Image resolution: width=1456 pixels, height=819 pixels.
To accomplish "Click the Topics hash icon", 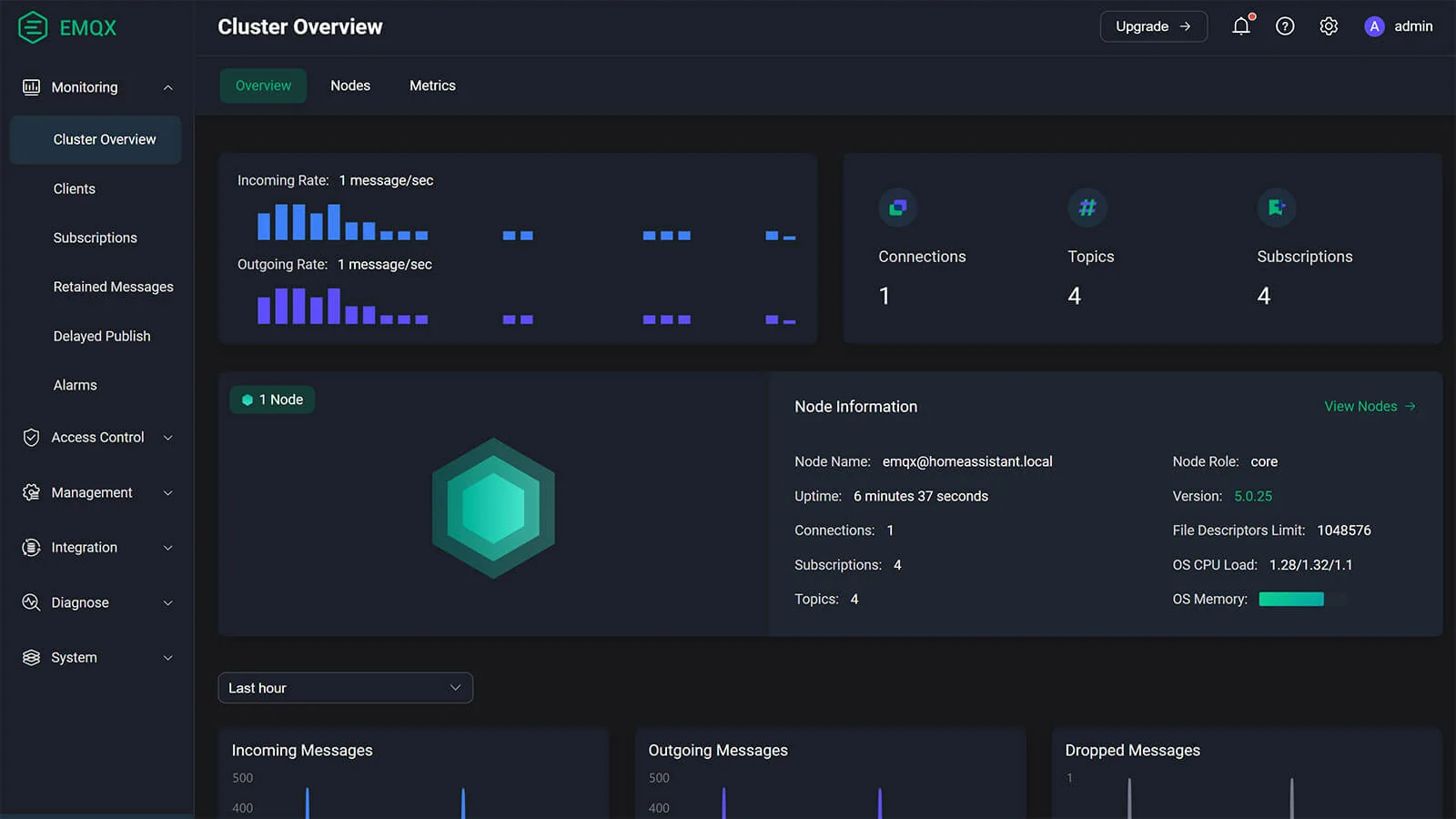I will pos(1087,207).
